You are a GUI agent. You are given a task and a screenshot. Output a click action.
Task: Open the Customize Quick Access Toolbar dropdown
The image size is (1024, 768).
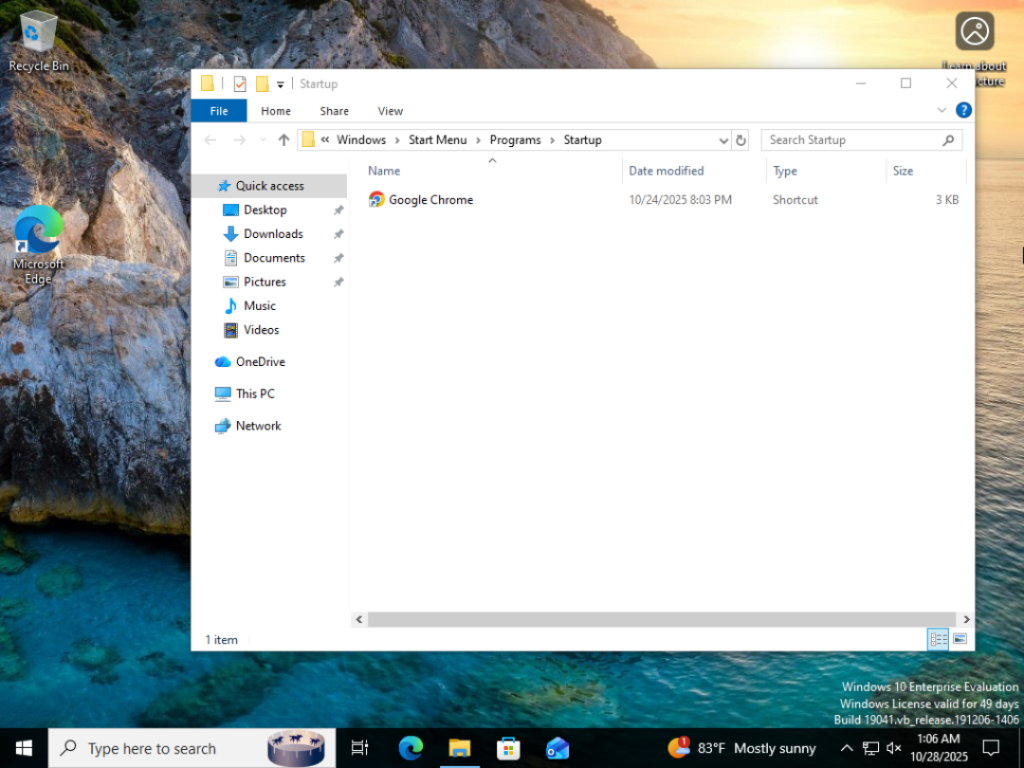pos(281,84)
